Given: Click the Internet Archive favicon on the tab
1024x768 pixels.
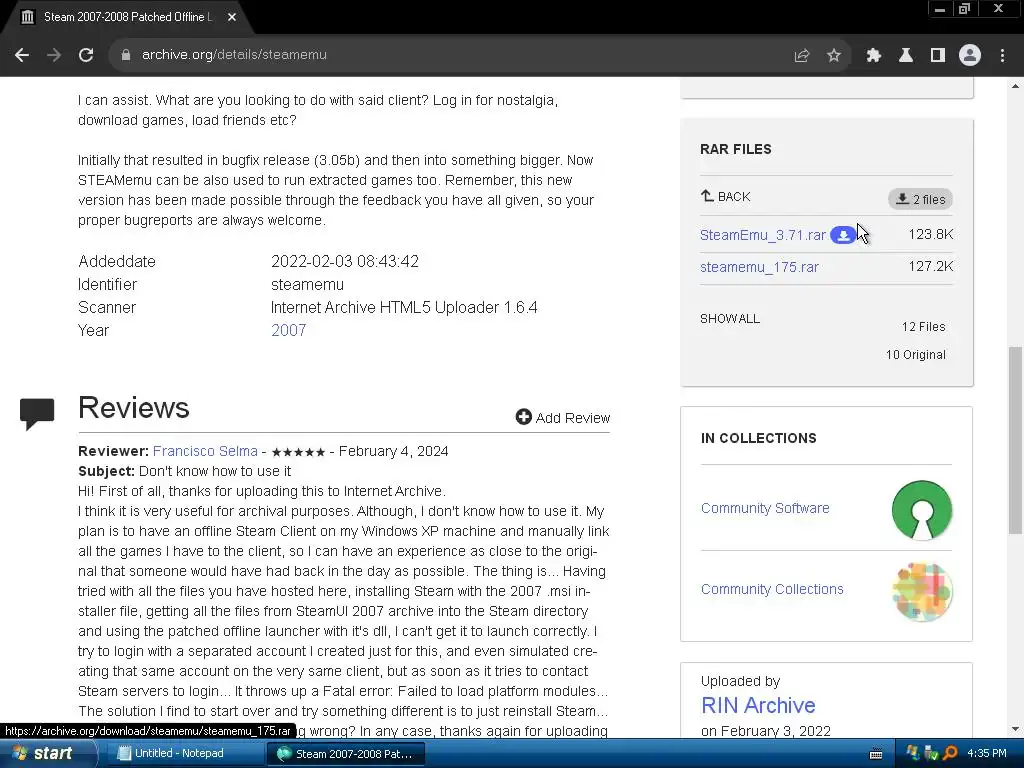Looking at the screenshot, I should tap(27, 18).
